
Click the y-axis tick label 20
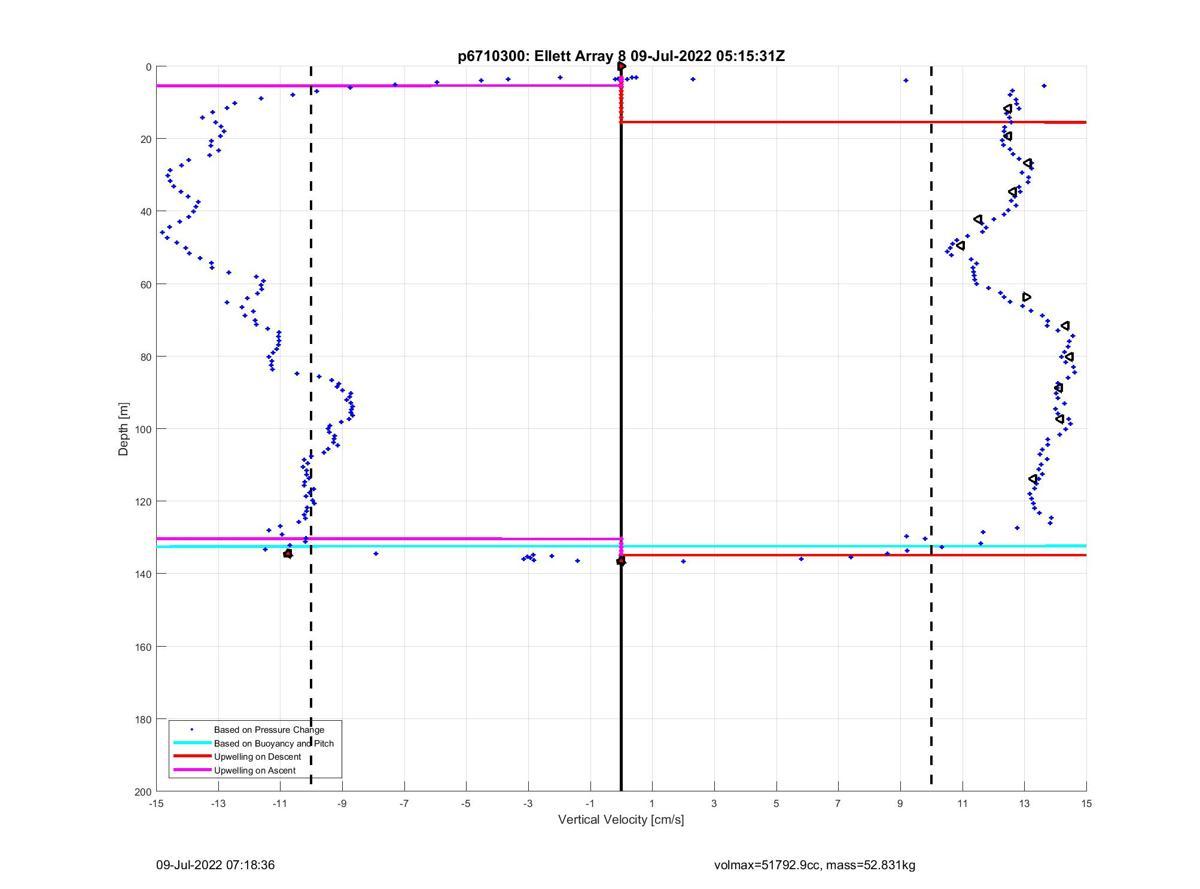[x=145, y=139]
